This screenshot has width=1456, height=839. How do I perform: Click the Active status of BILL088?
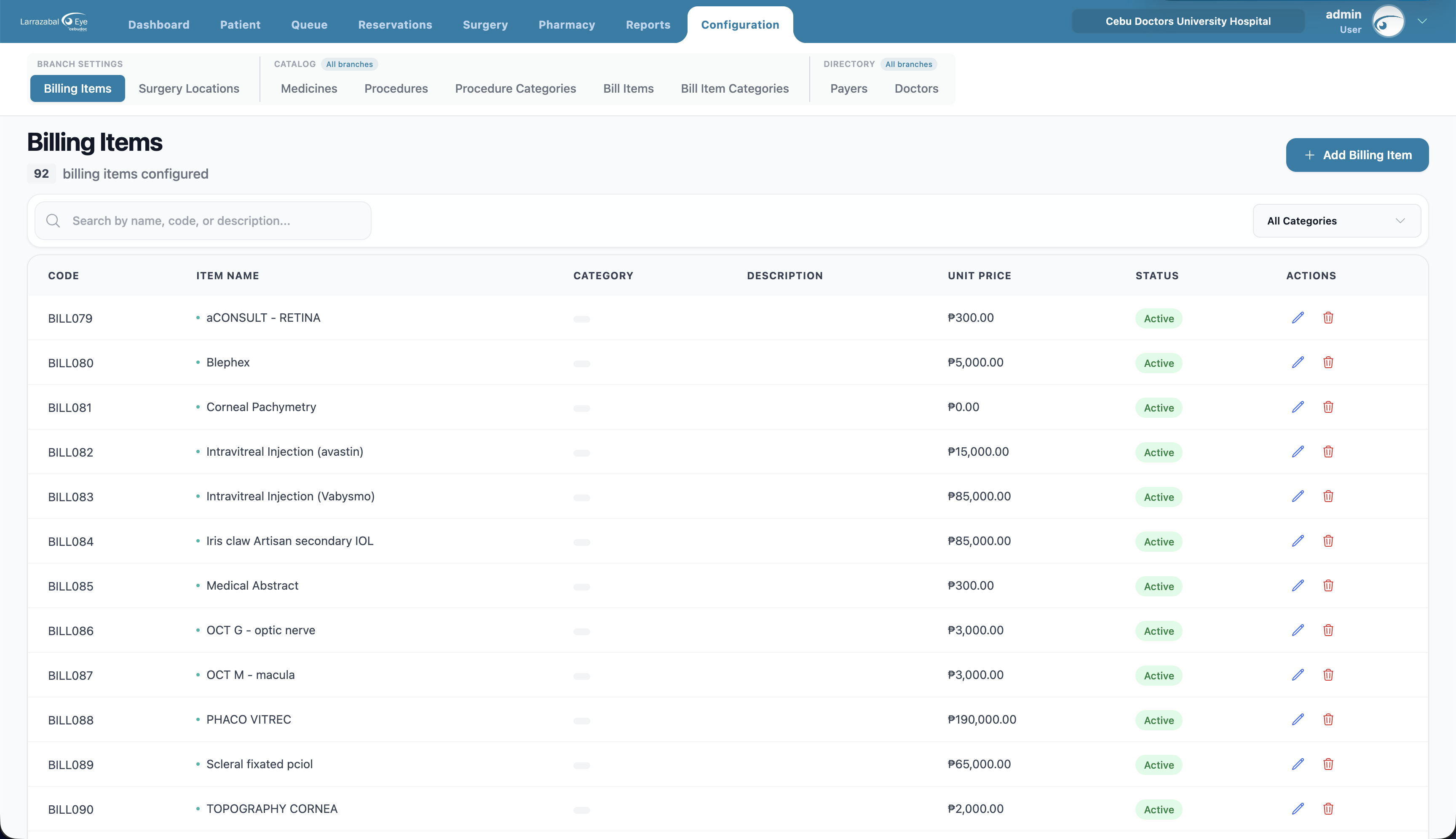click(1159, 720)
